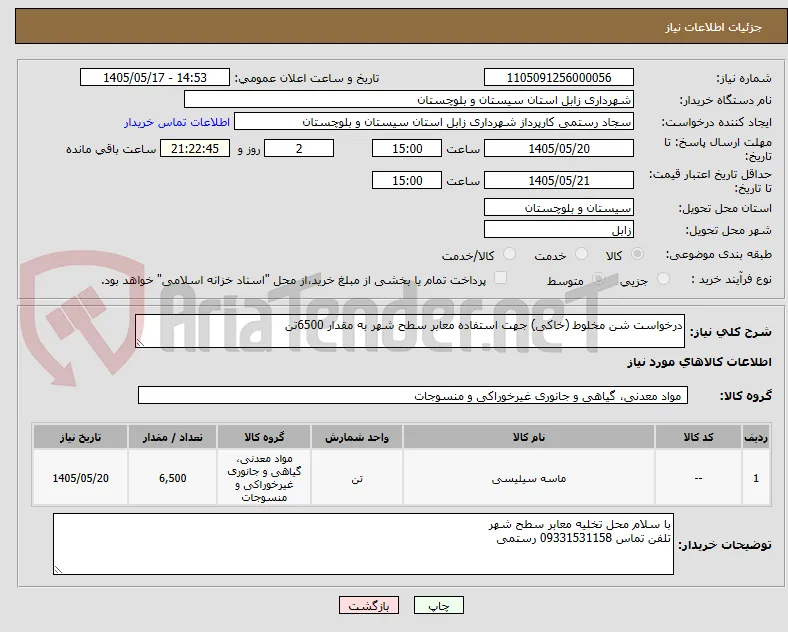
Task: Click the تاریخ نیاز column header
Action: pyautogui.click(x=80, y=437)
